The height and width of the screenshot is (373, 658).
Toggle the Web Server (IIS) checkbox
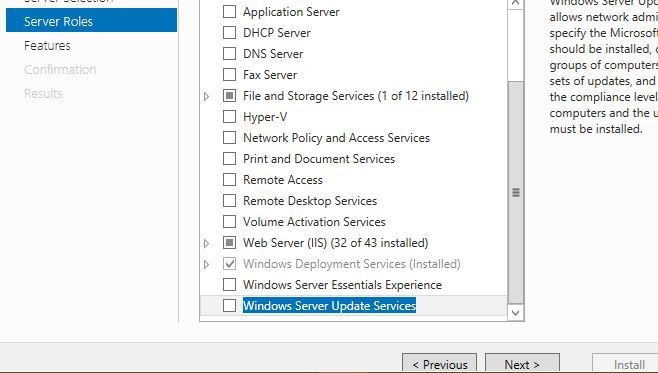point(229,243)
